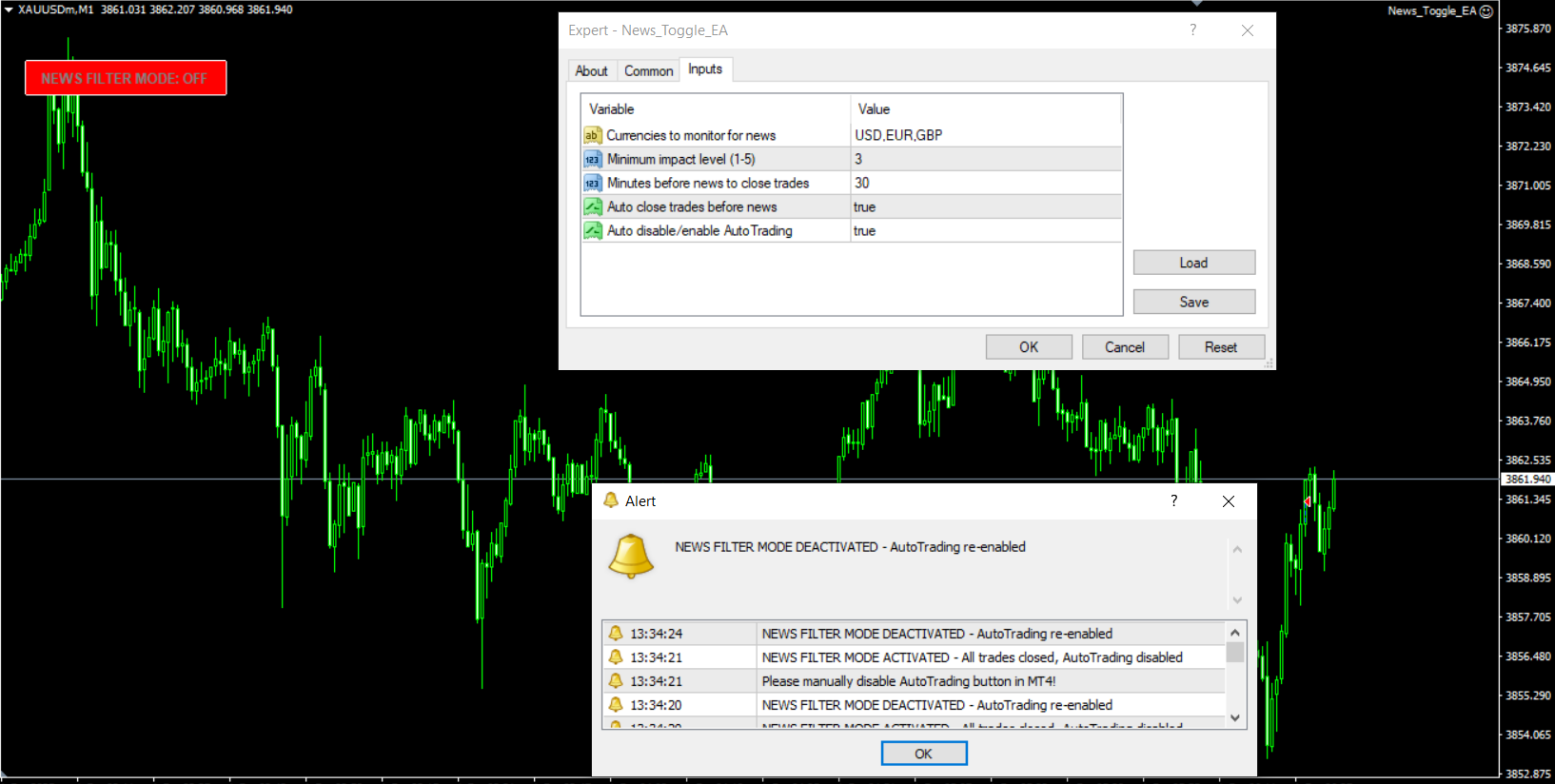Confirm Expert settings with OK
Screen dimensions: 1555x784
pyautogui.click(x=1029, y=347)
